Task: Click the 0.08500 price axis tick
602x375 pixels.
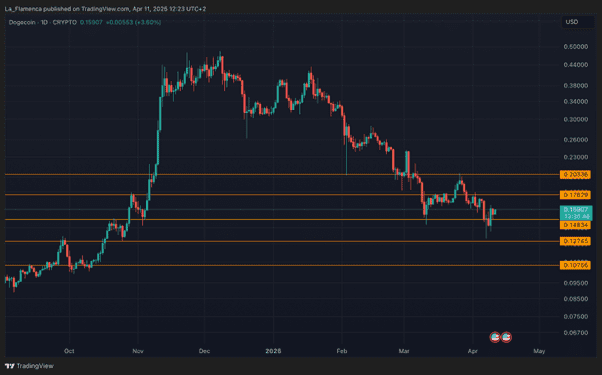Action: [576, 299]
